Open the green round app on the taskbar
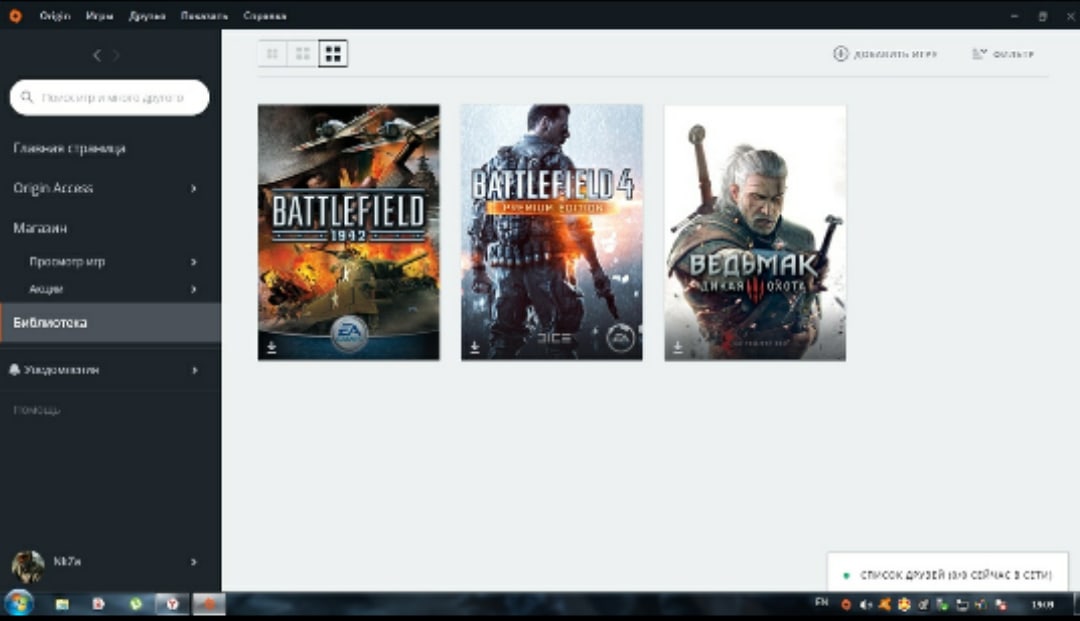The image size is (1080, 621). [x=136, y=604]
